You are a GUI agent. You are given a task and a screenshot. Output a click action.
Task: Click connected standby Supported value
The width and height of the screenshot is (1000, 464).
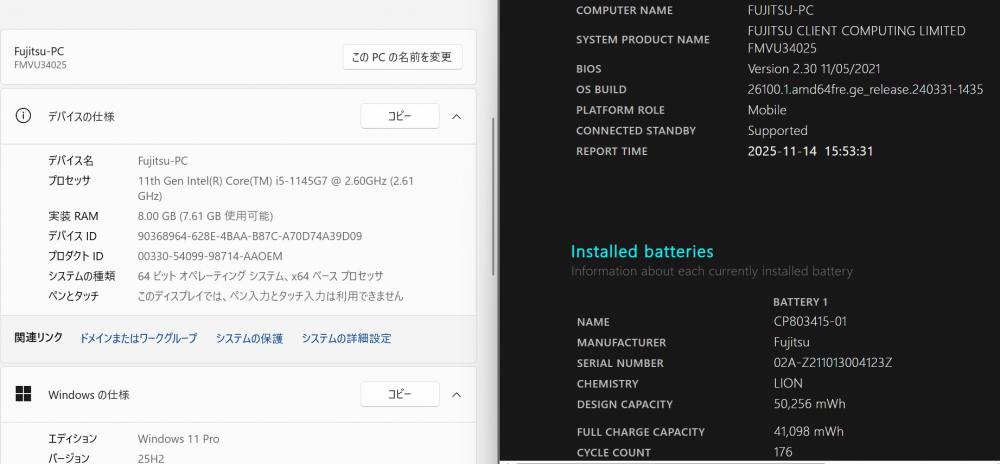(x=777, y=131)
